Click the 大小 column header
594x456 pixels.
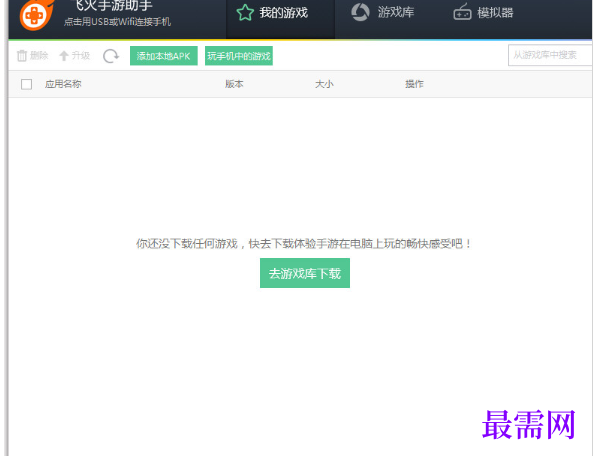click(x=324, y=84)
